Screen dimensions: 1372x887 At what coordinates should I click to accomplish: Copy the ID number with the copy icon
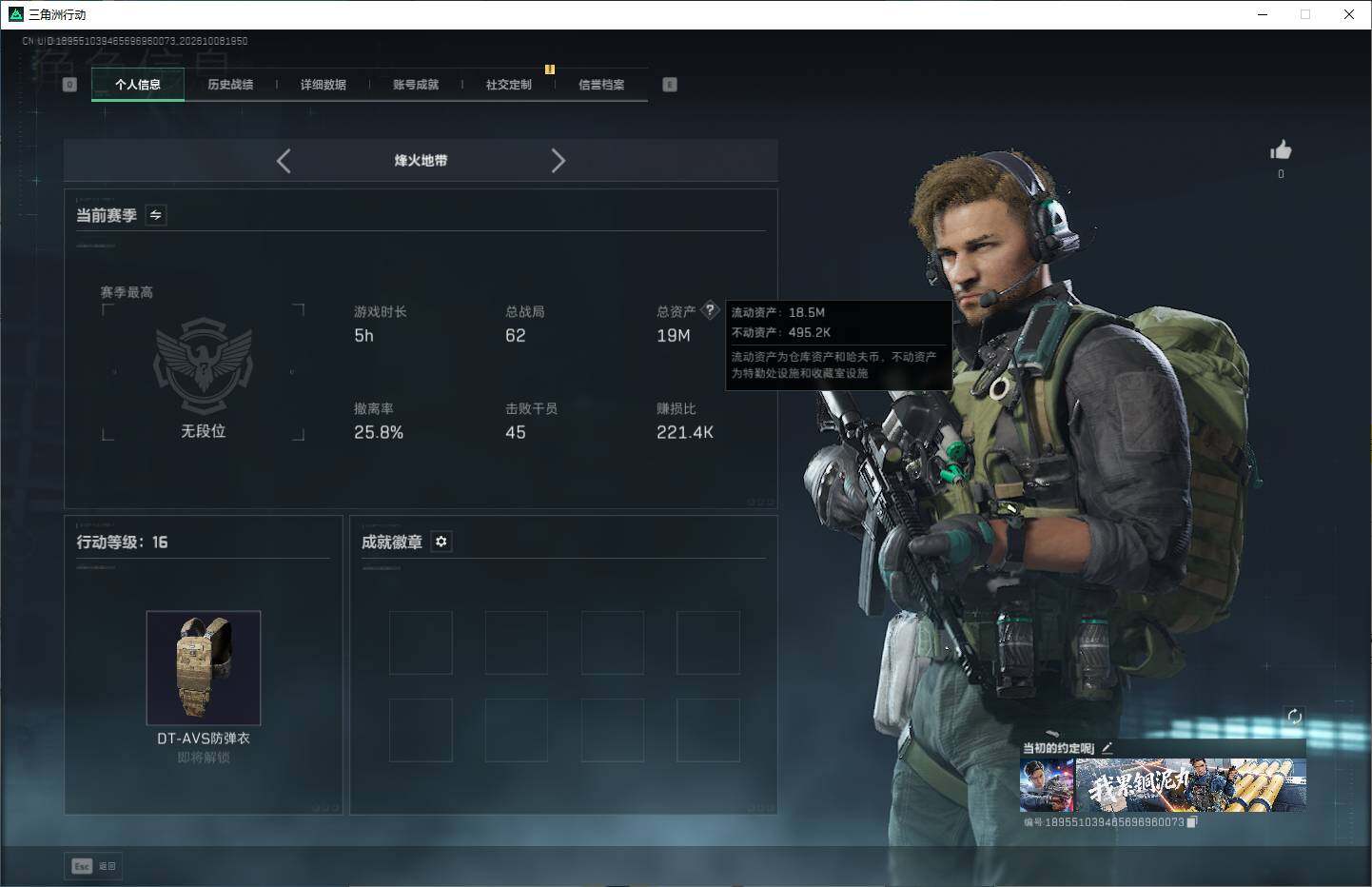point(1192,822)
